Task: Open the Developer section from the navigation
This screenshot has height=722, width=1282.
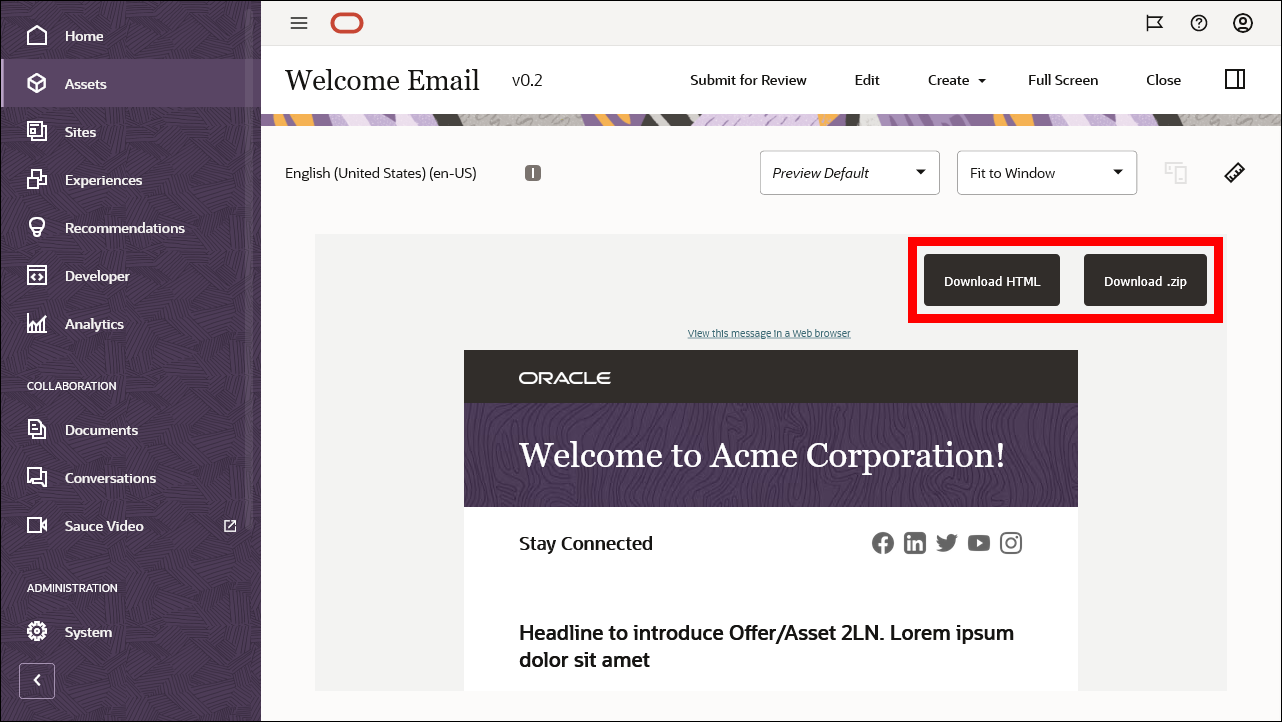Action: pos(96,275)
